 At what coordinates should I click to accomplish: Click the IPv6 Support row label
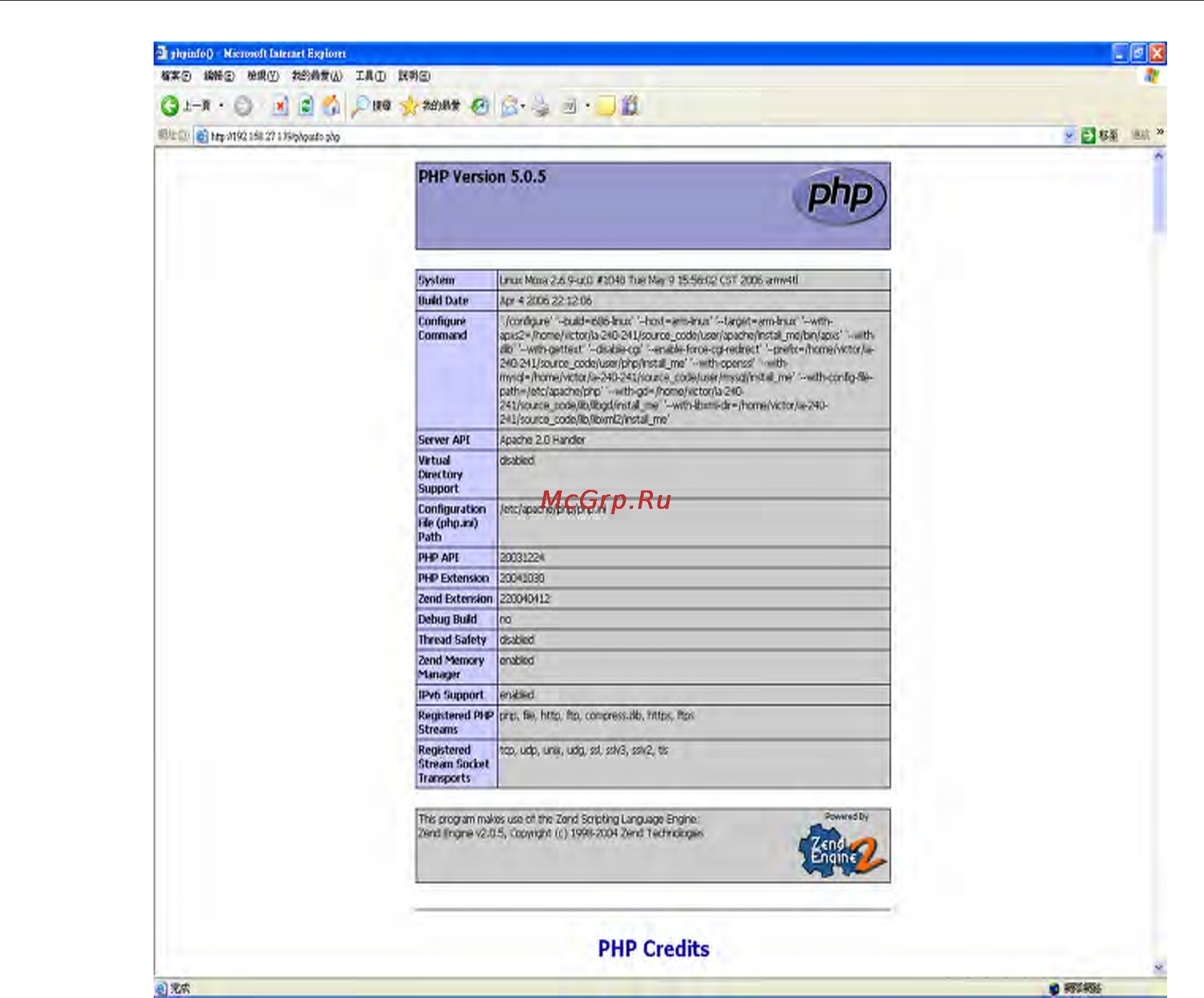[451, 695]
